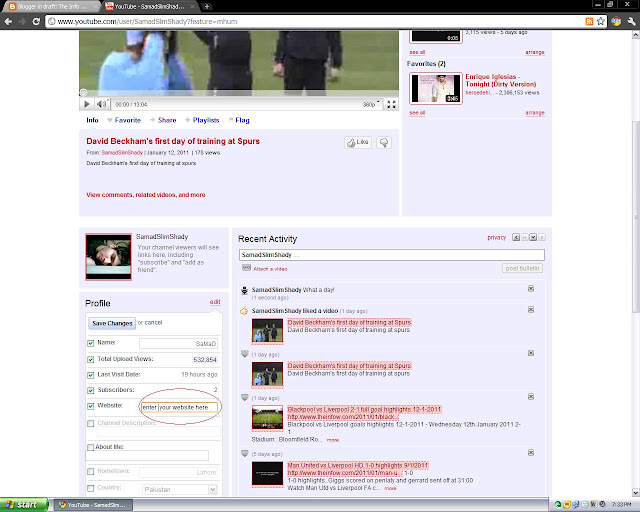Open Blackpool vs Liverpool video thumbnail
Viewport: 640px width, 512px height.
coord(267,418)
